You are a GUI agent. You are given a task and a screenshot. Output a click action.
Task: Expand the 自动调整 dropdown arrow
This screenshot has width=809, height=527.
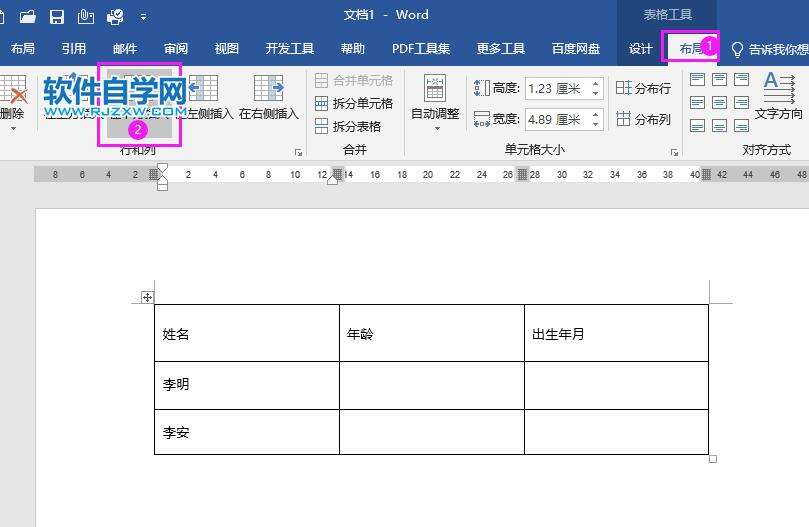coord(438,128)
